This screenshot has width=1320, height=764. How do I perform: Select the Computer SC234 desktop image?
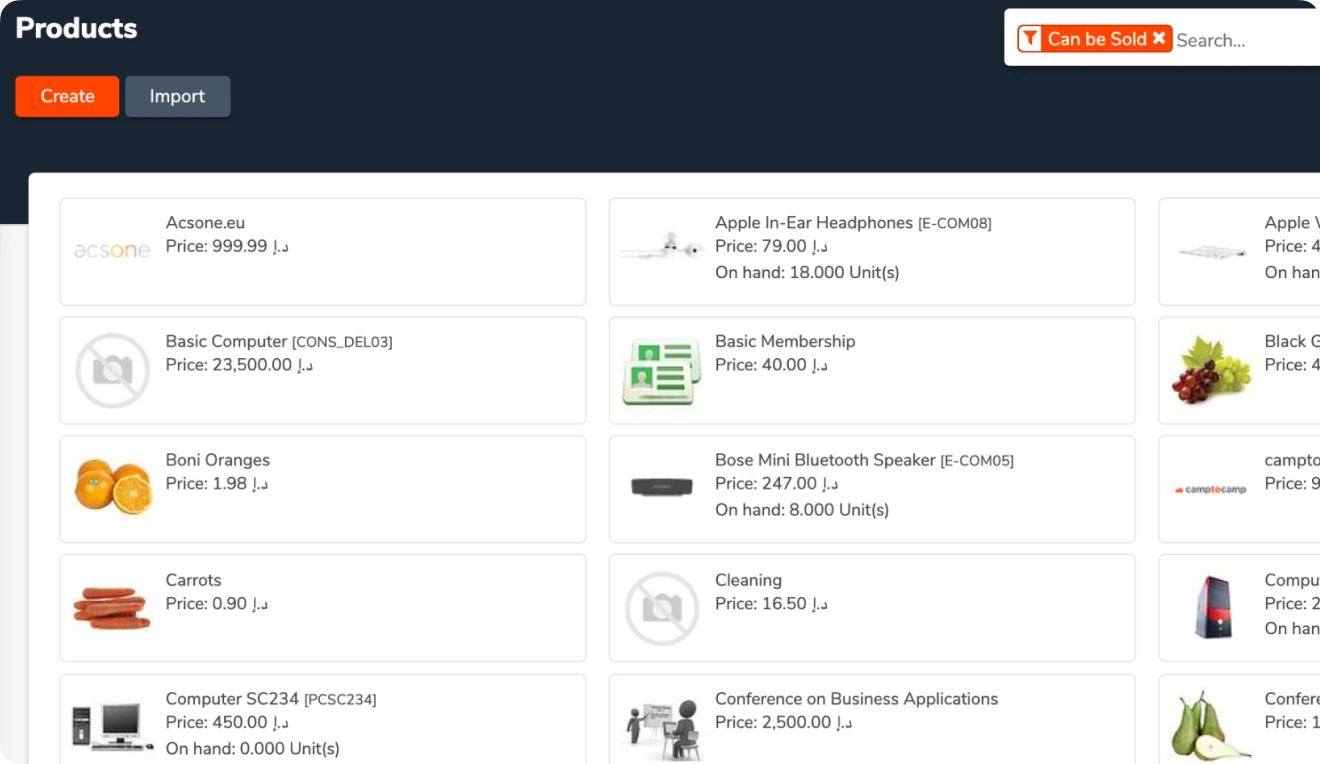coord(112,727)
